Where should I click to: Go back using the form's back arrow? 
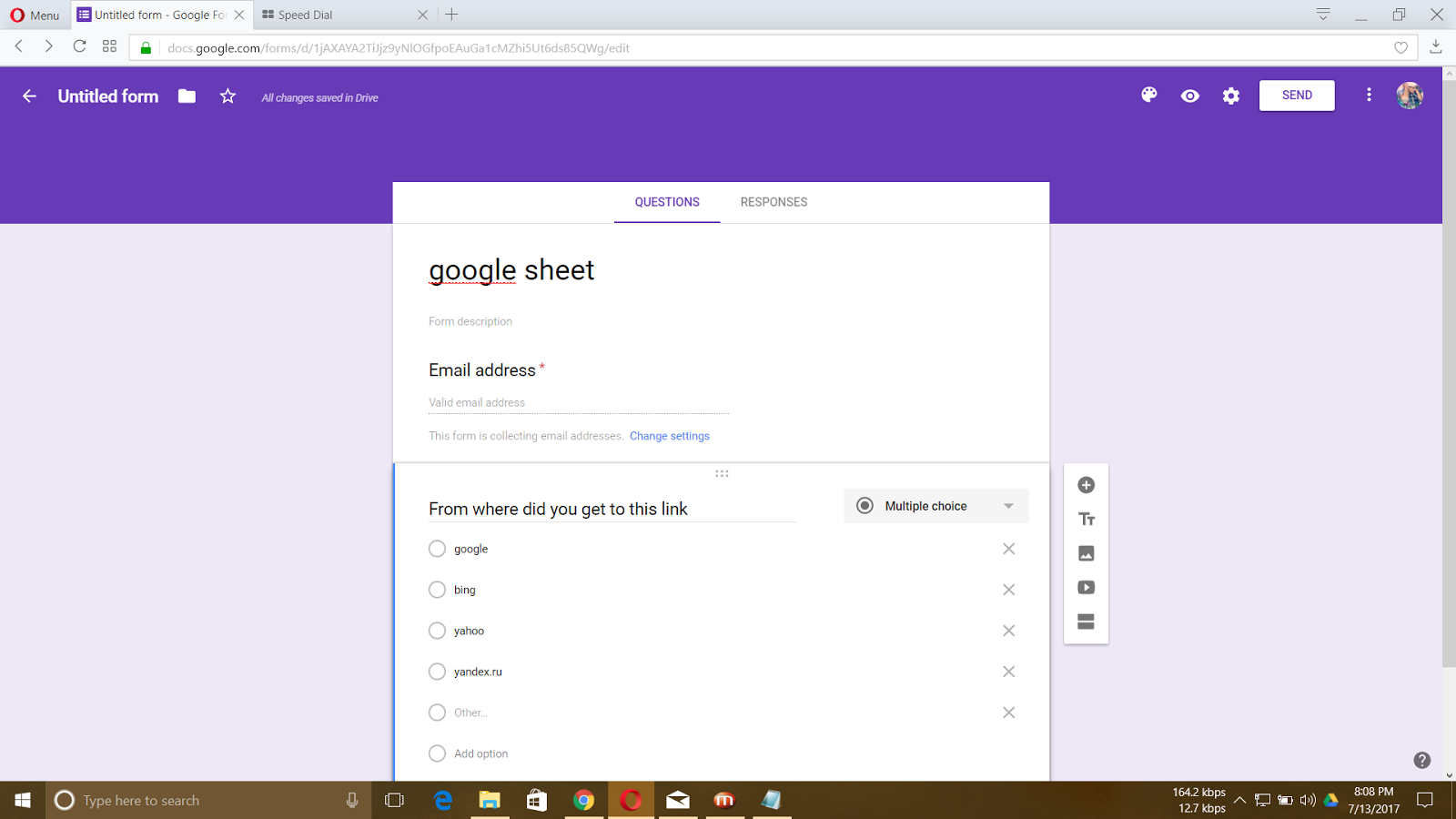click(29, 96)
